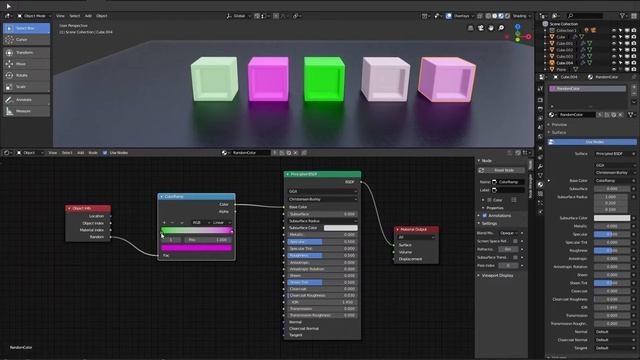The height and width of the screenshot is (360, 640).
Task: Select the Select Box tool
Action: pyautogui.click(x=27, y=28)
